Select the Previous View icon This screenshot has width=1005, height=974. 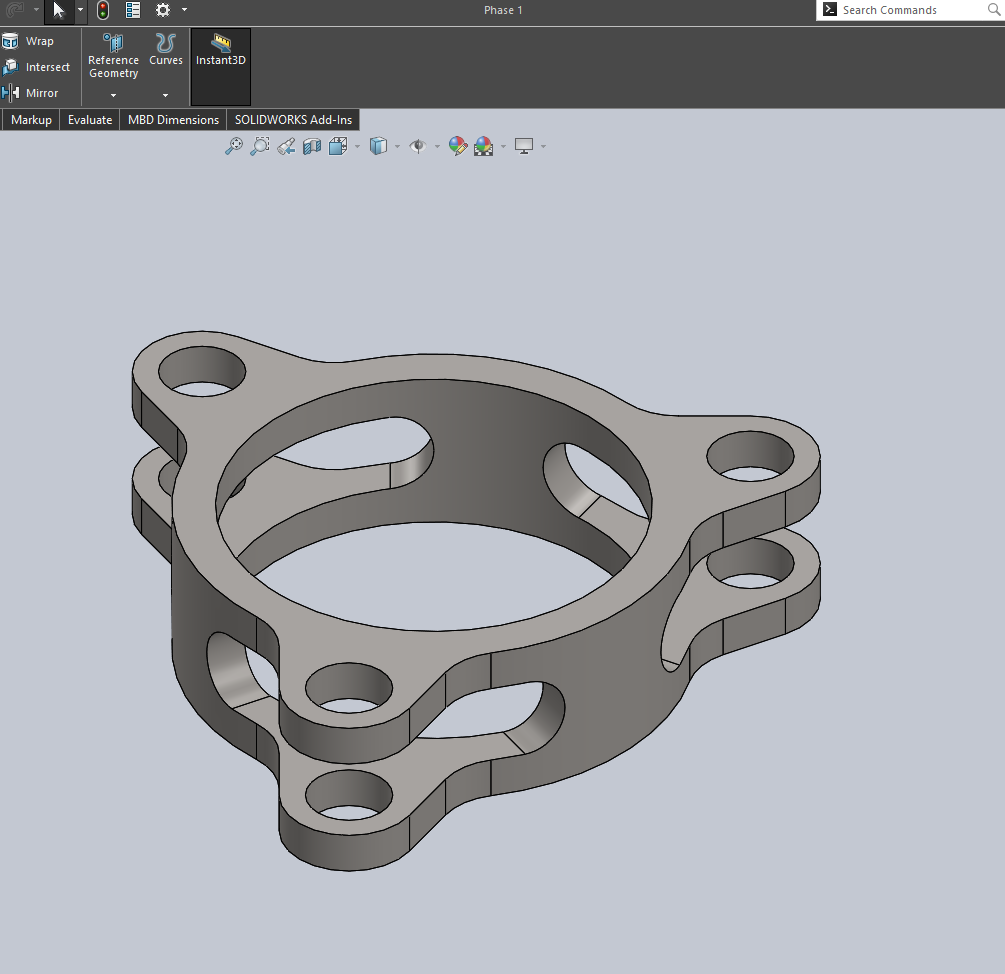[x=286, y=146]
